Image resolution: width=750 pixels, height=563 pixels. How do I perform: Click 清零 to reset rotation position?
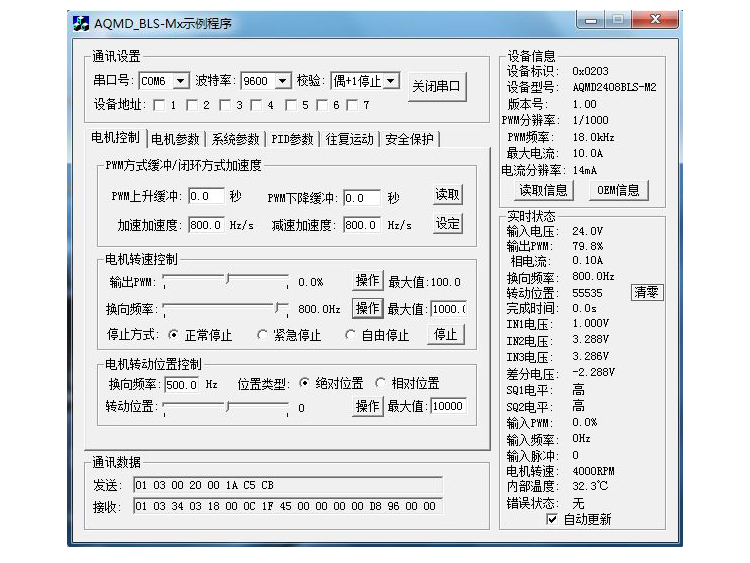647,292
